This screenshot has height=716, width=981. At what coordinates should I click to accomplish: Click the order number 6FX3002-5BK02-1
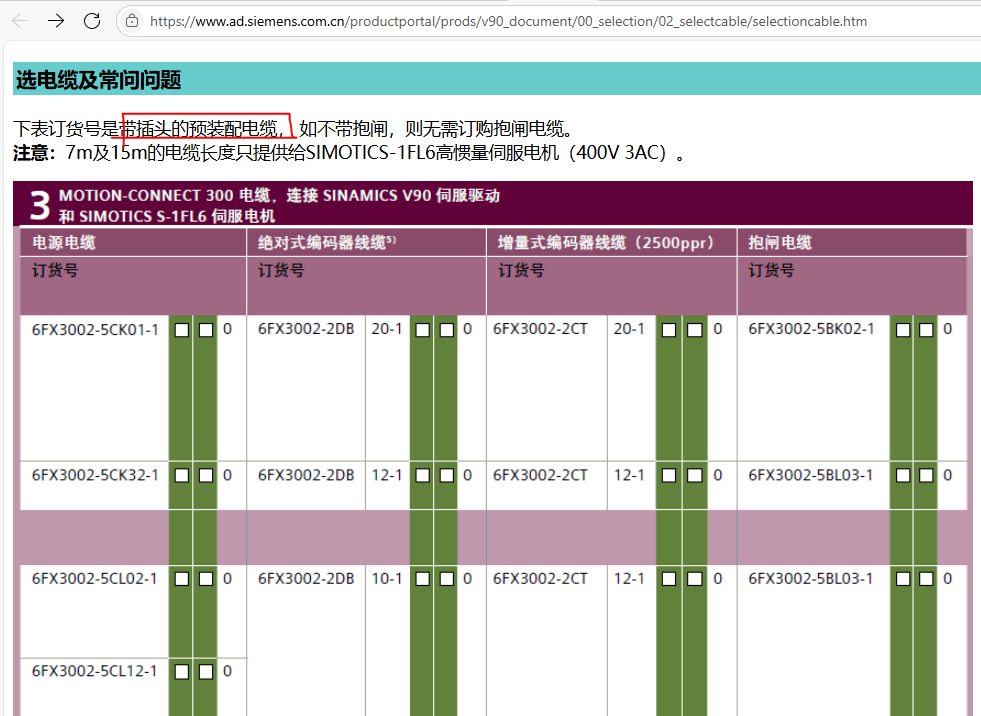tap(811, 329)
